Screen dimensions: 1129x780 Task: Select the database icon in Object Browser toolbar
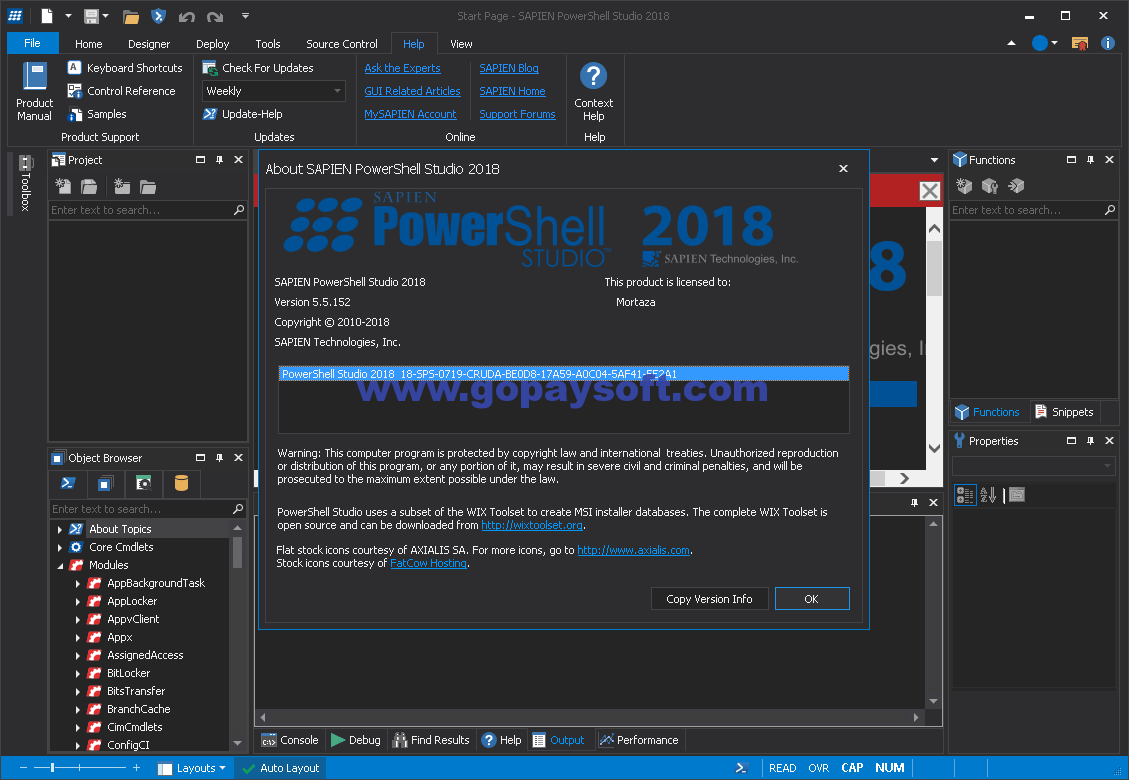pos(181,484)
